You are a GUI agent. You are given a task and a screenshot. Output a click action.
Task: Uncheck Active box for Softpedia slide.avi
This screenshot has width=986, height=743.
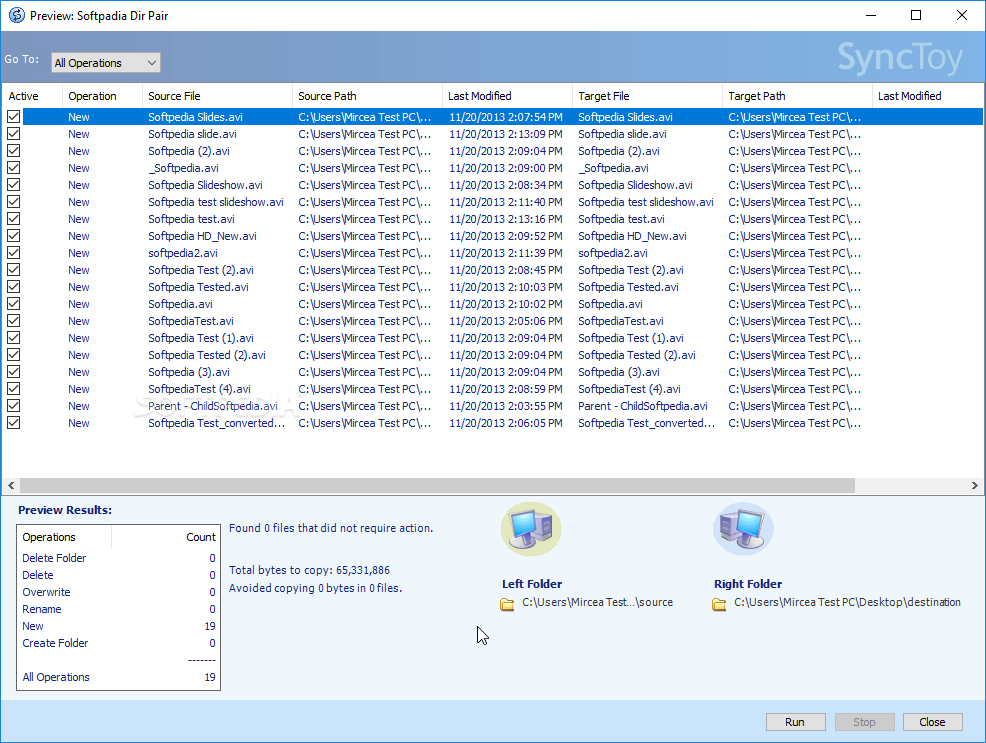13,134
